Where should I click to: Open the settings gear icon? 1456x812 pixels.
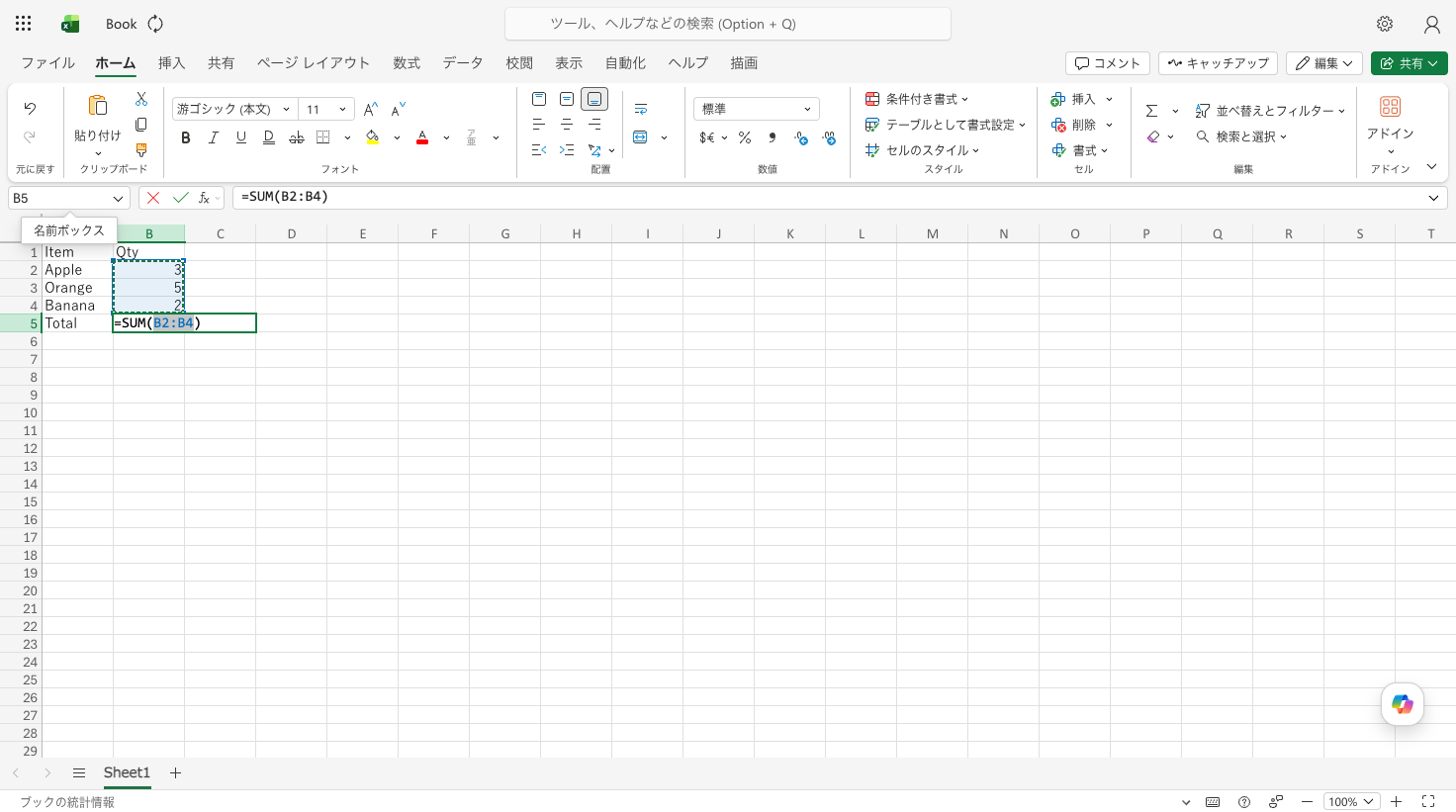[x=1385, y=24]
